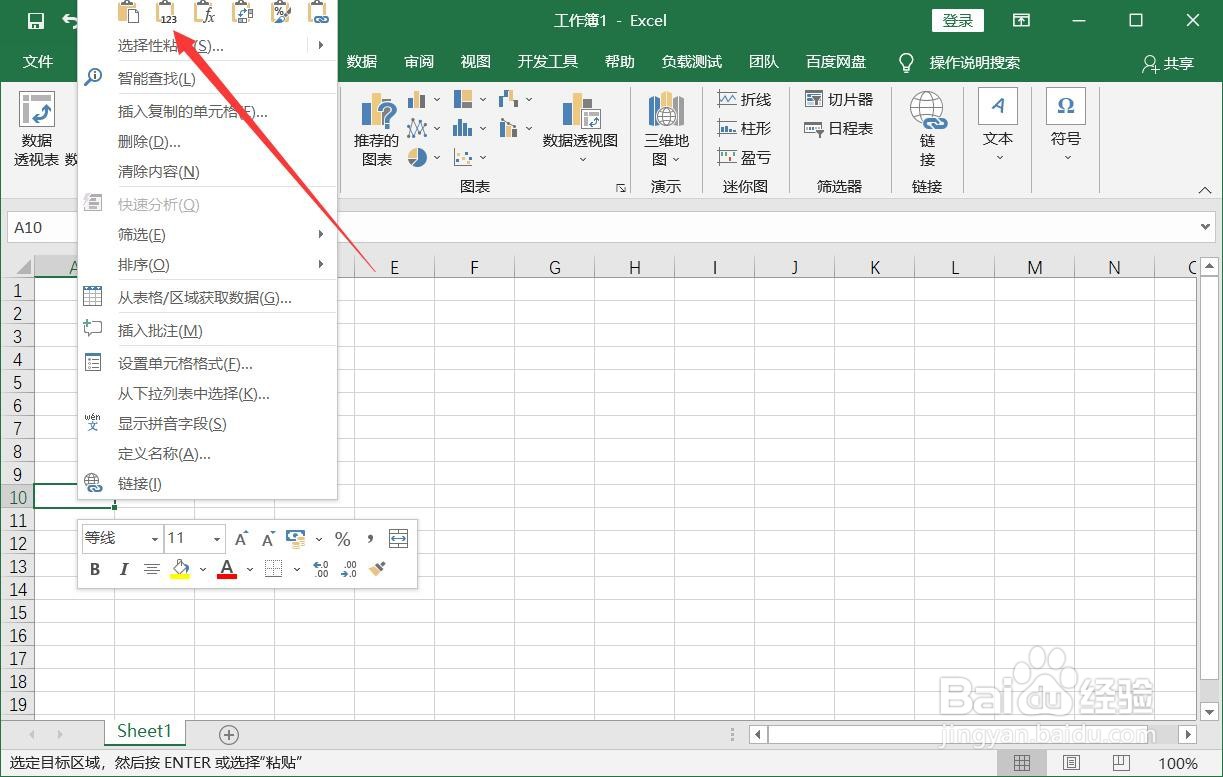The image size is (1223, 777).
Task: Apply comma style in mini toolbar
Action: point(370,539)
